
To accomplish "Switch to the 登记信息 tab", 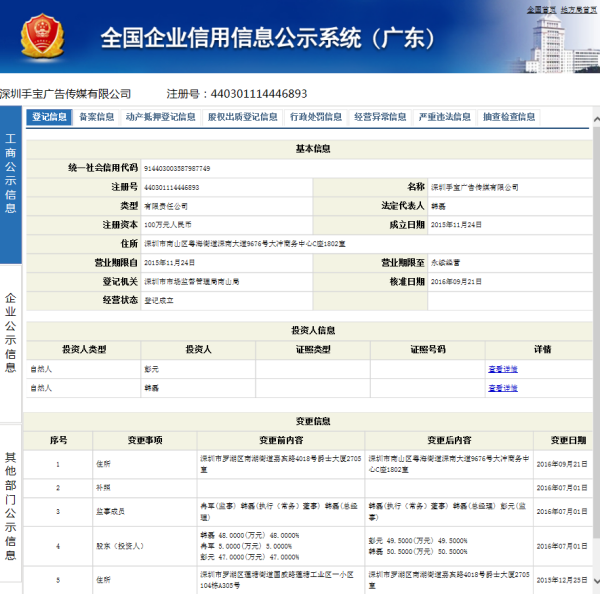I will (49, 117).
